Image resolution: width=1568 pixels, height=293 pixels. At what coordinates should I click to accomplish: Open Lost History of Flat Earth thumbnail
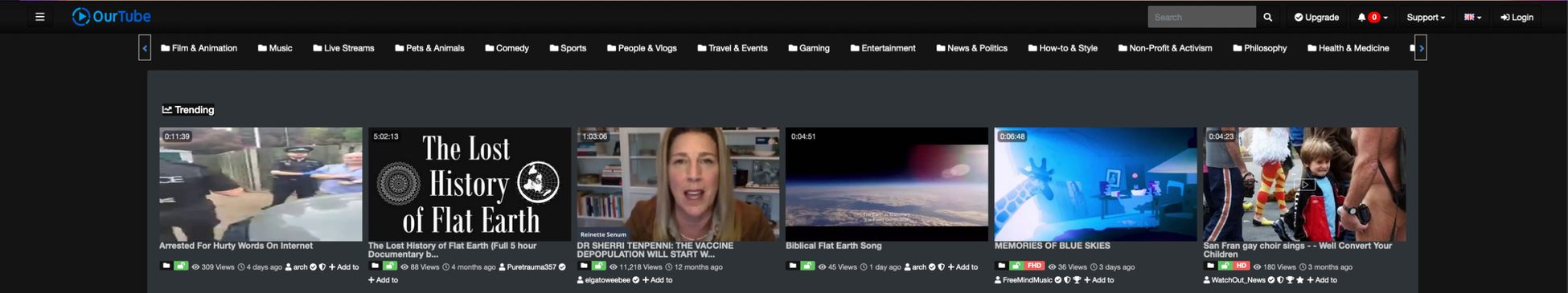tap(470, 184)
